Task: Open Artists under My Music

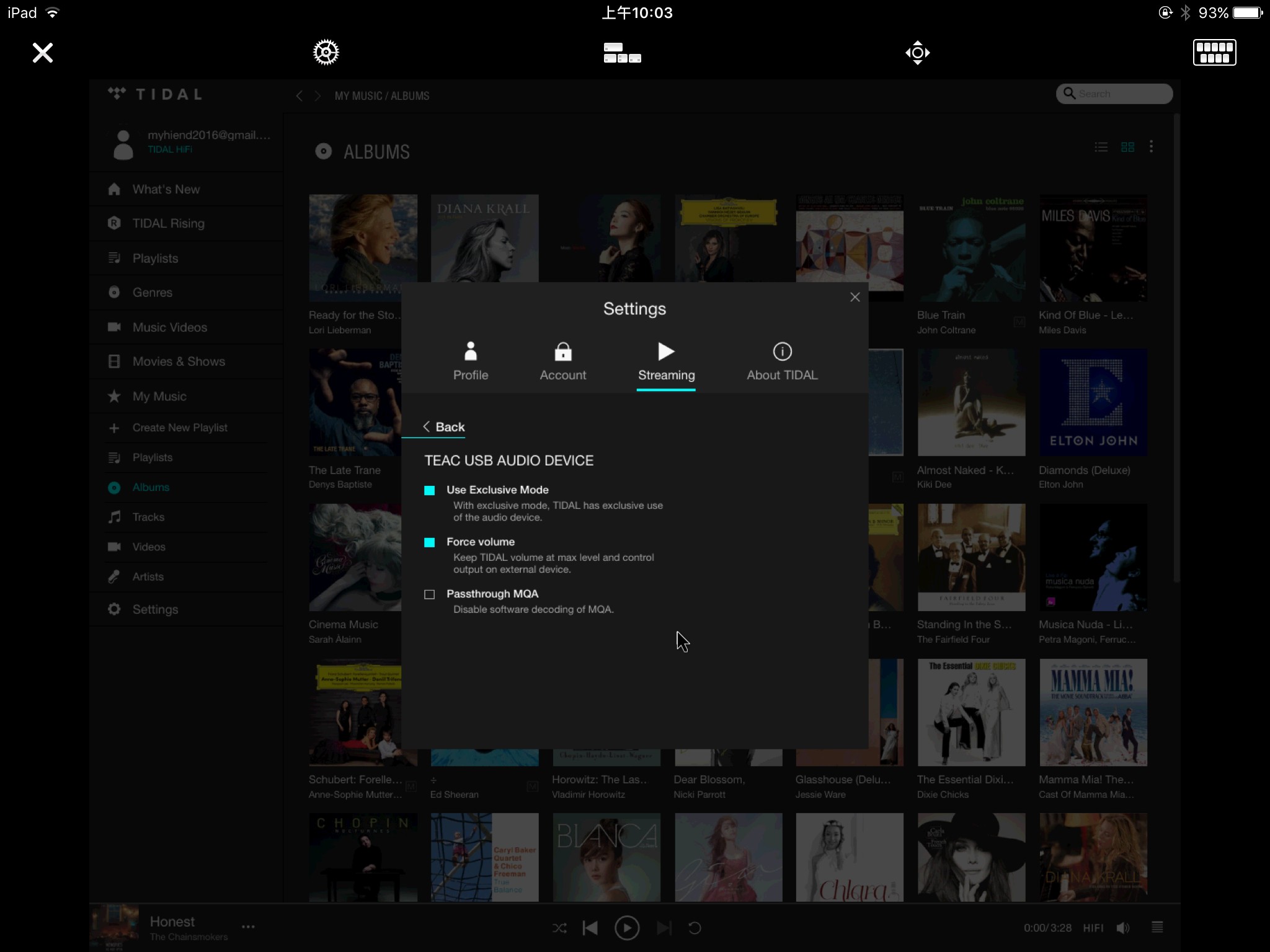Action: pos(186,576)
